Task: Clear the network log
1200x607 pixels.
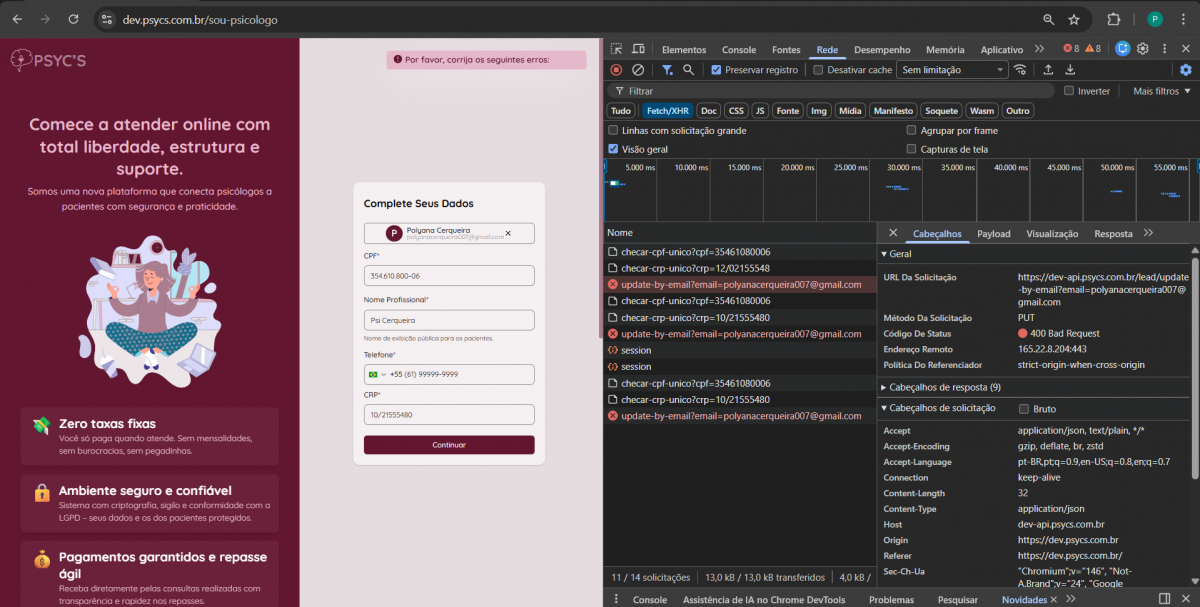Action: [637, 70]
